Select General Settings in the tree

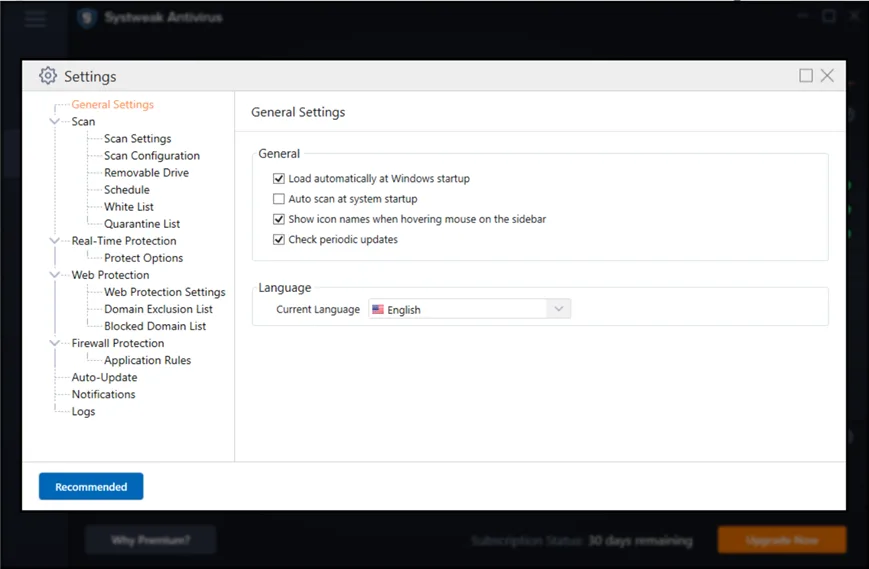pyautogui.click(x=113, y=104)
